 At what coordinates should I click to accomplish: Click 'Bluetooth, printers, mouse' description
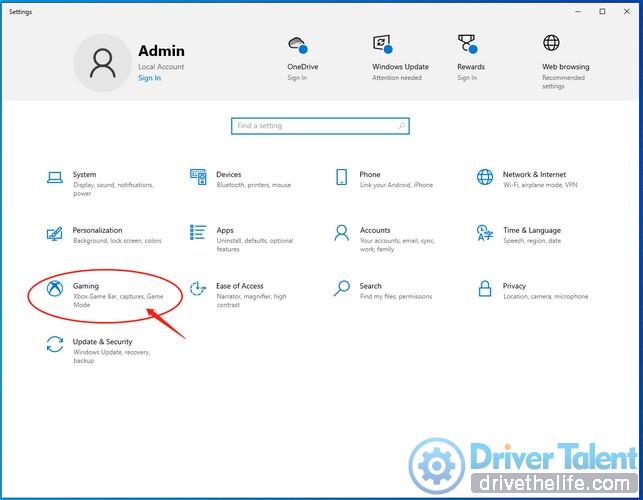254,185
